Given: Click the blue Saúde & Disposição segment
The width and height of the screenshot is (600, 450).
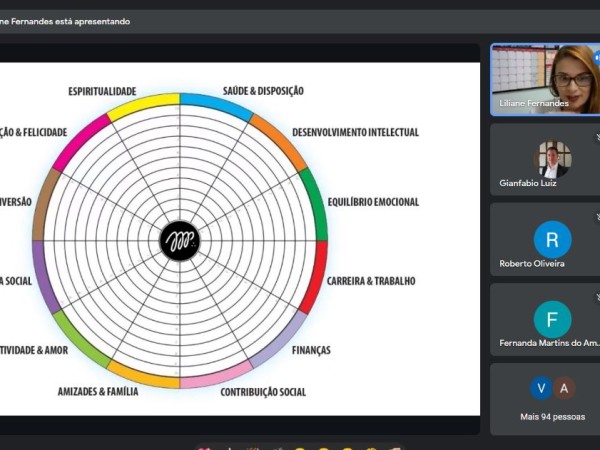Looking at the screenshot, I should click(216, 105).
